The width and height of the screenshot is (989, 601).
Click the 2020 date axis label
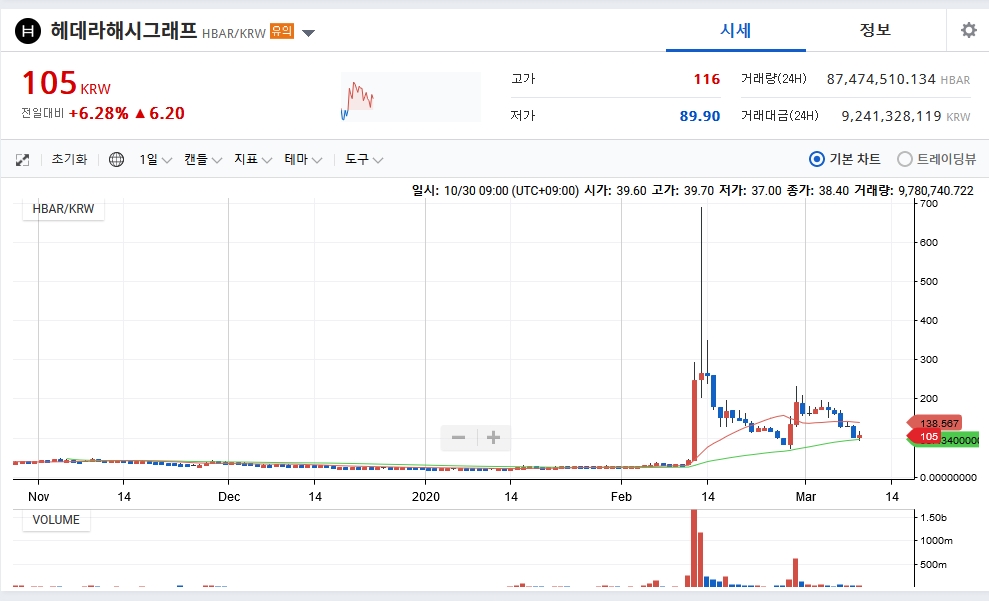click(x=426, y=497)
